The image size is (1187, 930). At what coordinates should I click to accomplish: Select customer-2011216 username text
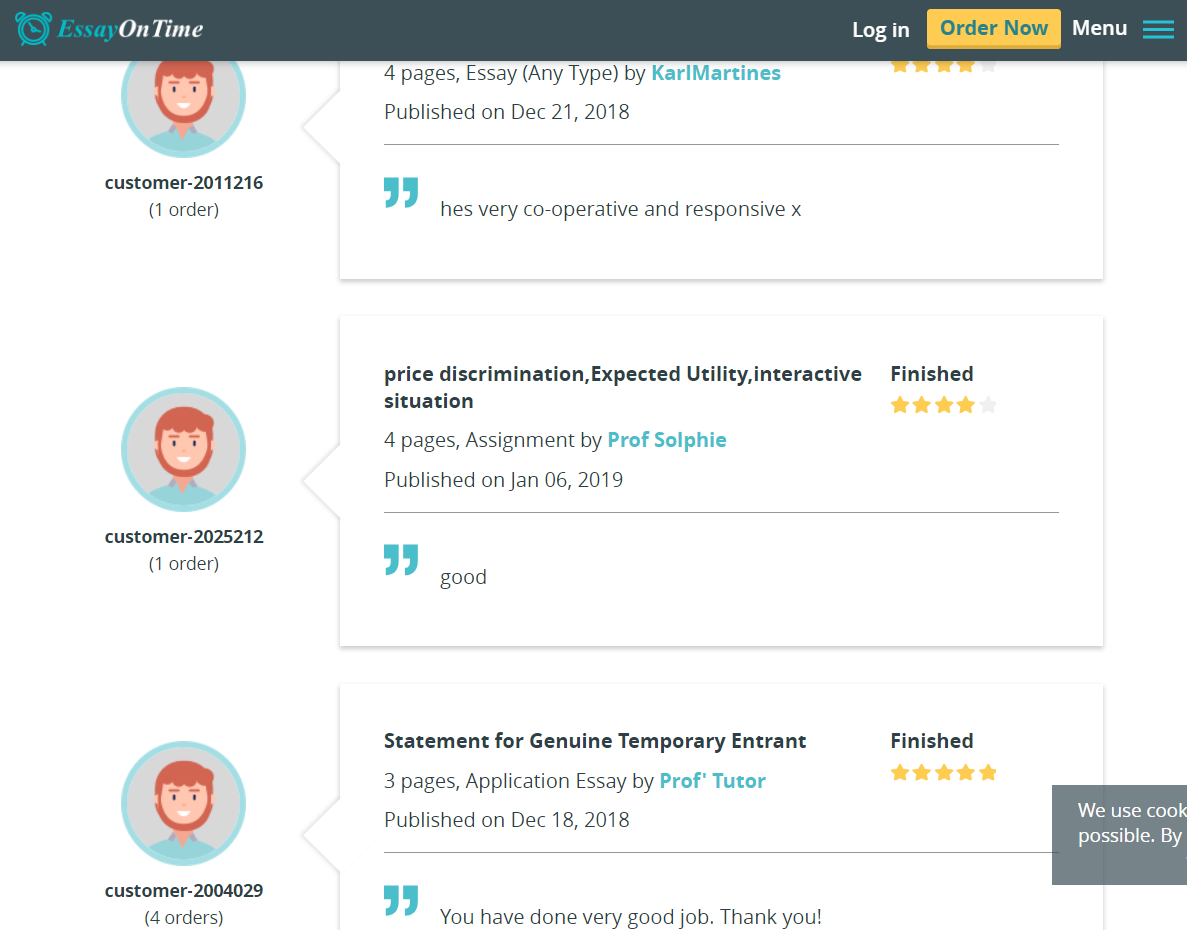coord(184,182)
